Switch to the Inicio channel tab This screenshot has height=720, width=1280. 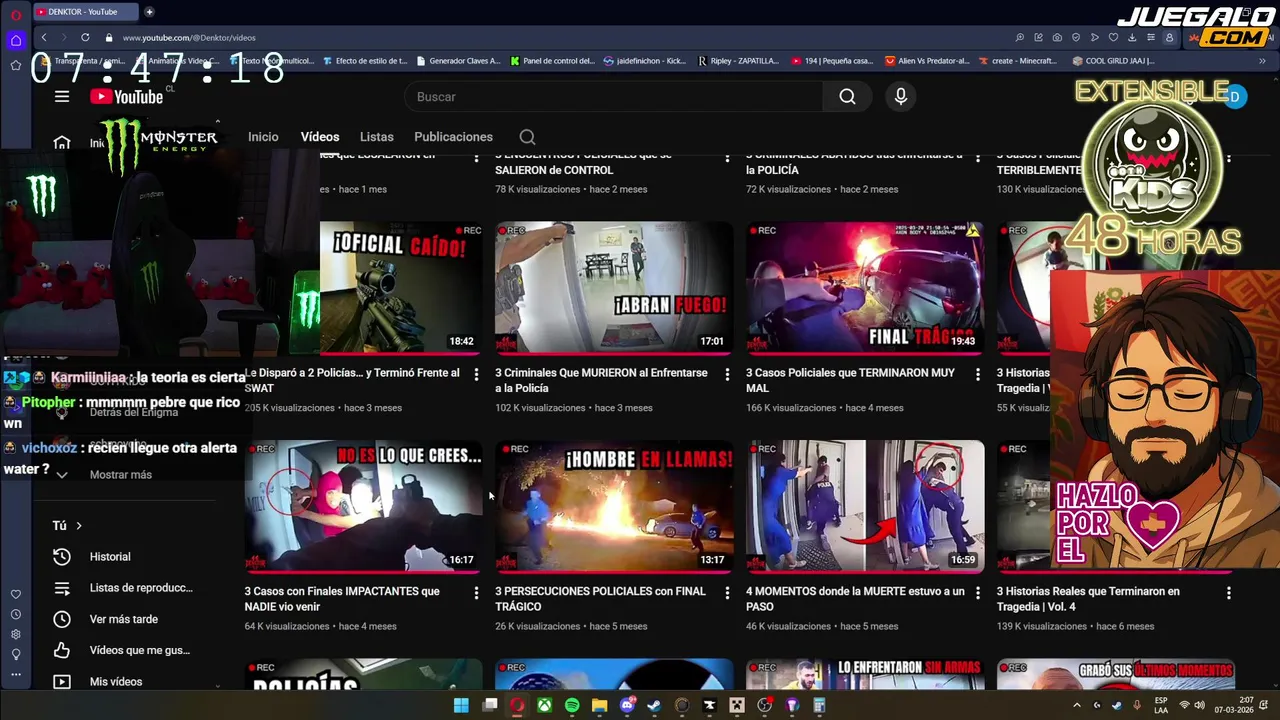click(x=263, y=137)
